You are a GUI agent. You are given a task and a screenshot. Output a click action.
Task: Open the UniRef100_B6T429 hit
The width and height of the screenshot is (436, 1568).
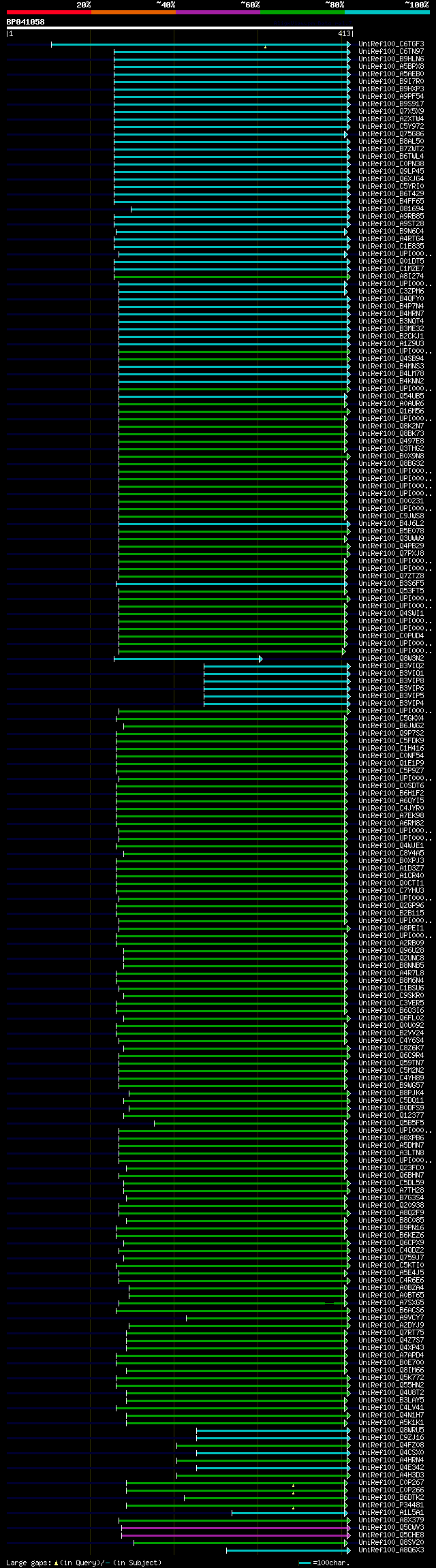391,194
